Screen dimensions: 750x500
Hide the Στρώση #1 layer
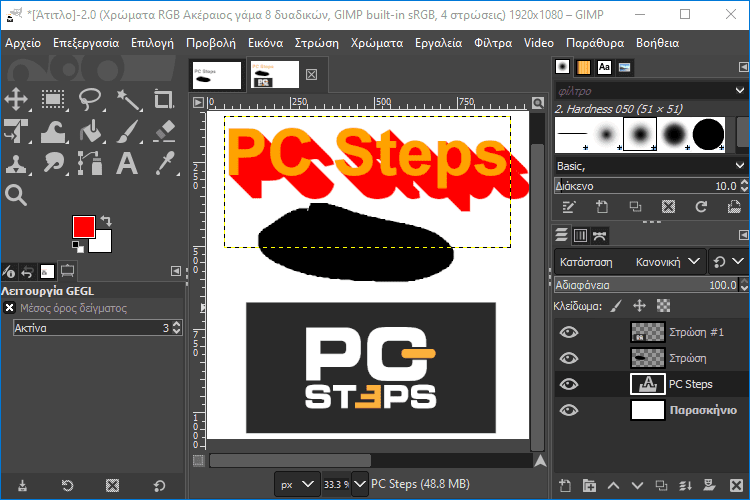[569, 332]
